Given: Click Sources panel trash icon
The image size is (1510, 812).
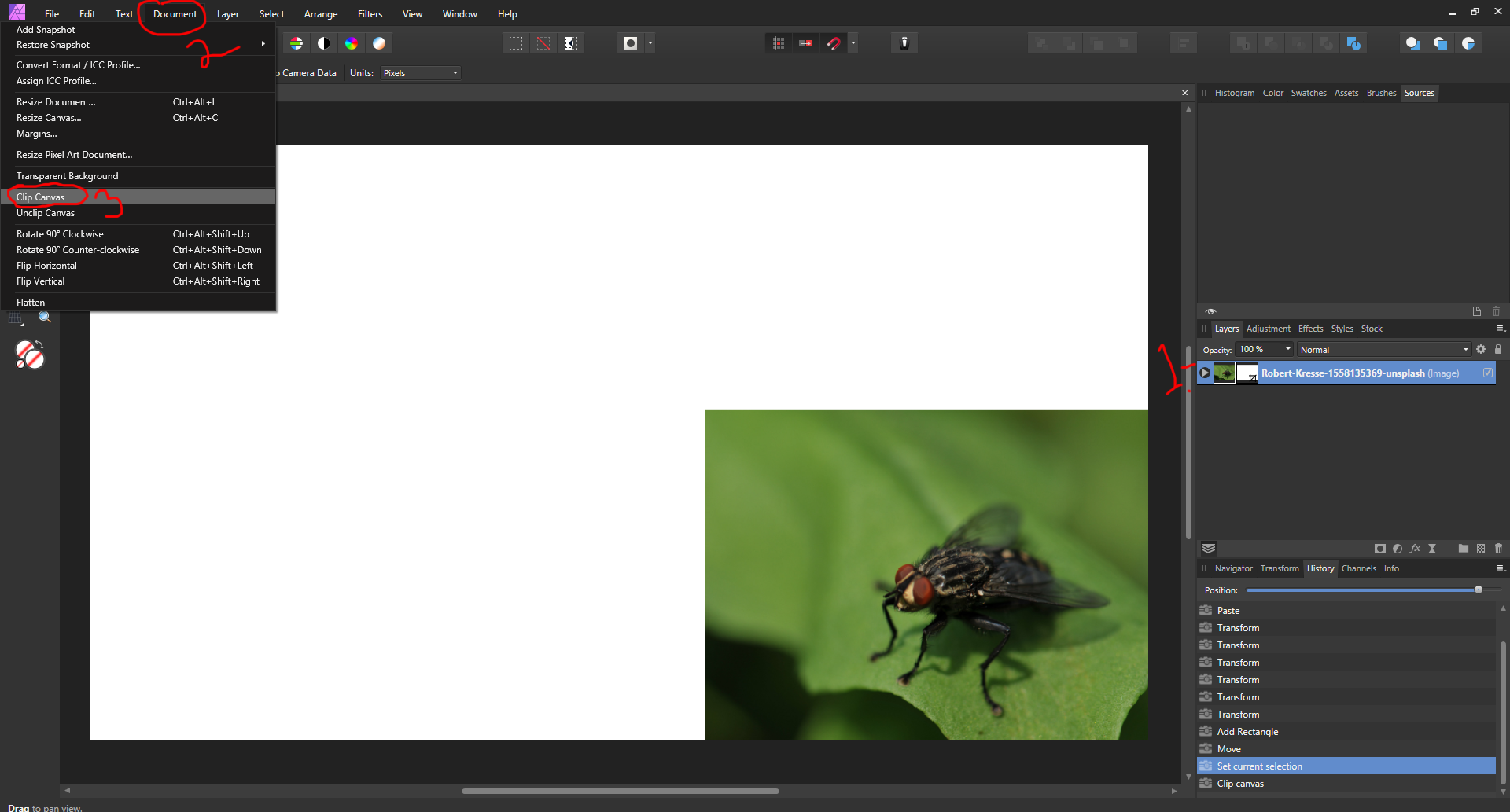Looking at the screenshot, I should (x=1497, y=311).
